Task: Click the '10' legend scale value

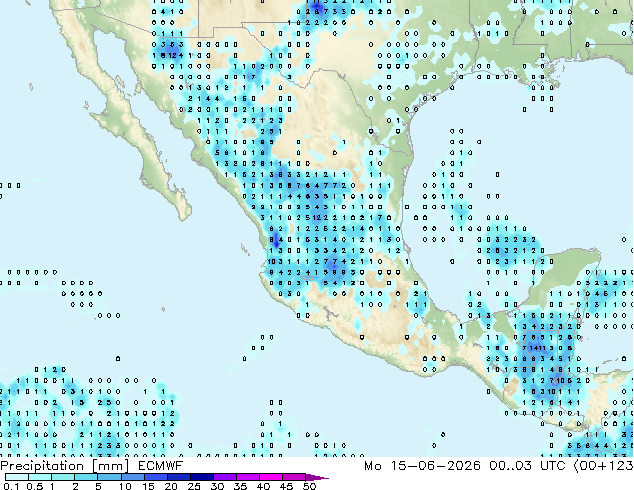Action: click(125, 486)
